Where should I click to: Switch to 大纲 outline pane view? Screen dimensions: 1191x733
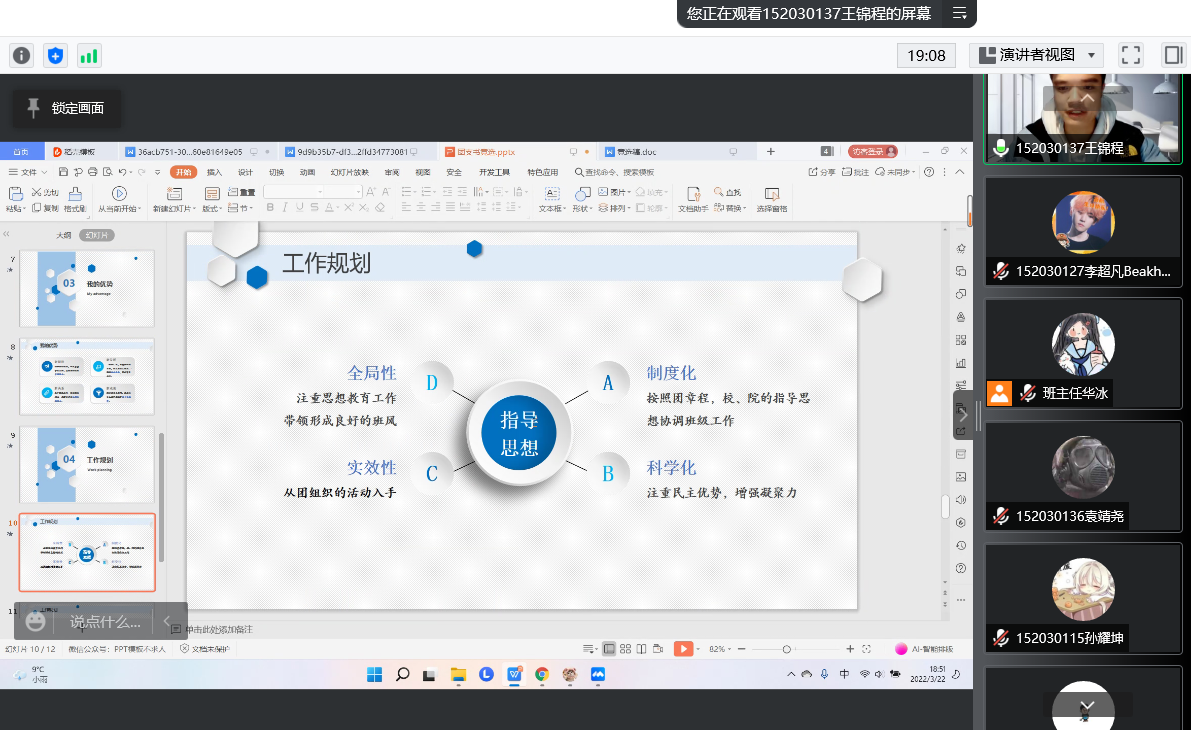coord(63,235)
